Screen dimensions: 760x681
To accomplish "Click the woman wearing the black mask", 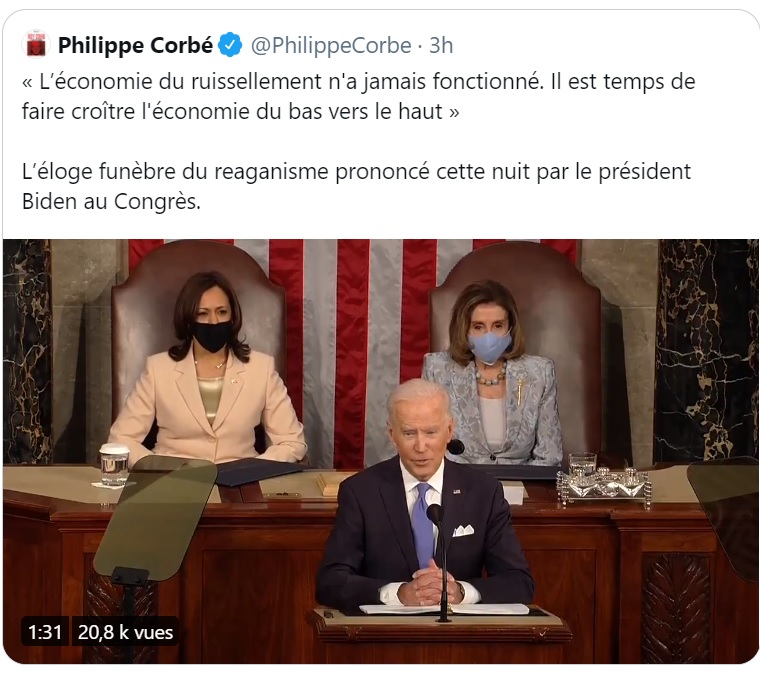I will pyautogui.click(x=208, y=373).
